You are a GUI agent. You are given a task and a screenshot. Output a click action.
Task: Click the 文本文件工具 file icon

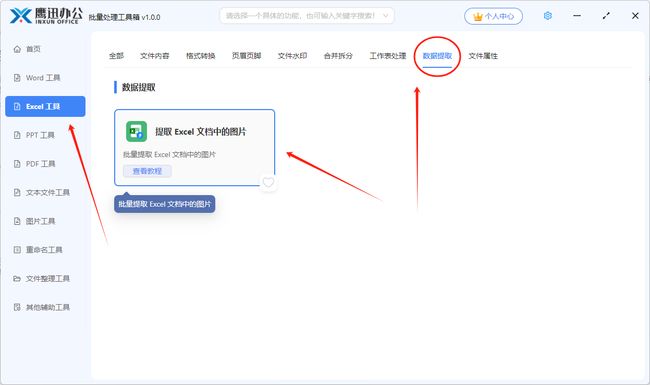point(17,192)
